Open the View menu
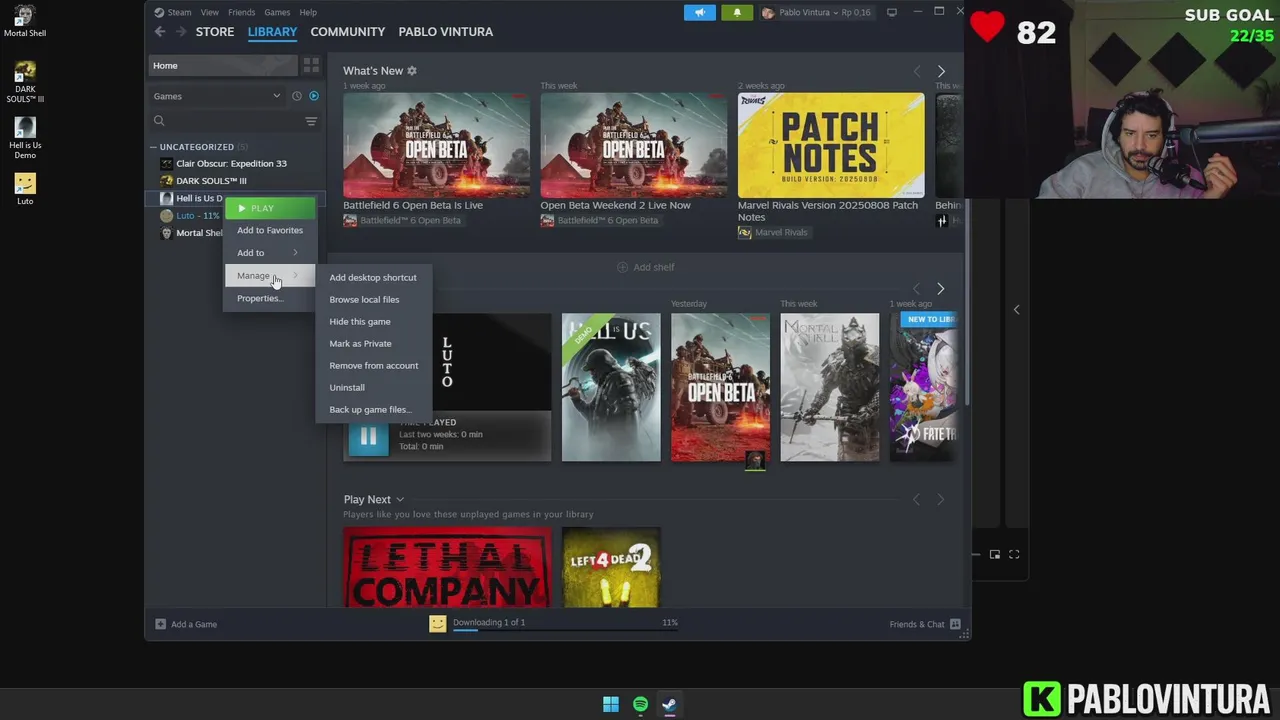 click(x=210, y=12)
